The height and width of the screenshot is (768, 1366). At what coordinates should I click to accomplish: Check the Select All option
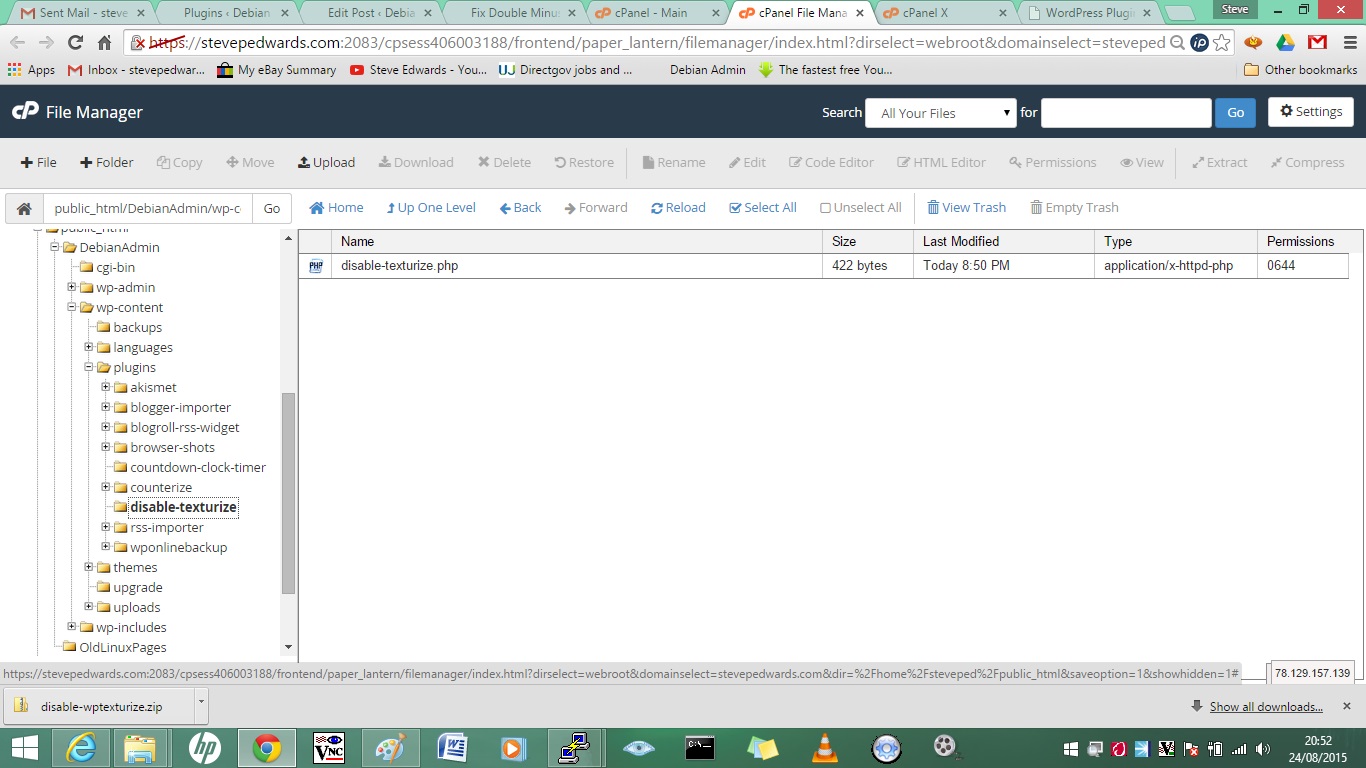(x=762, y=208)
